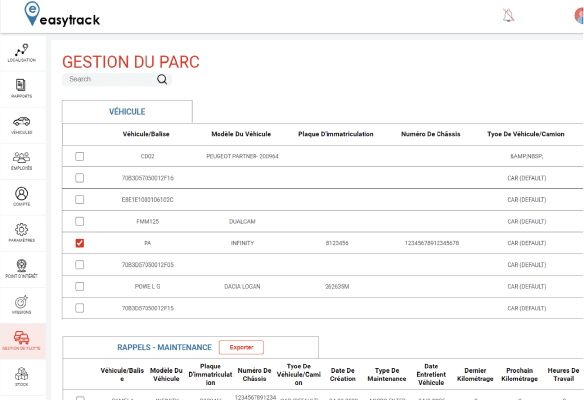Tick the checkbox for 70B3D57050012F15

click(x=79, y=308)
